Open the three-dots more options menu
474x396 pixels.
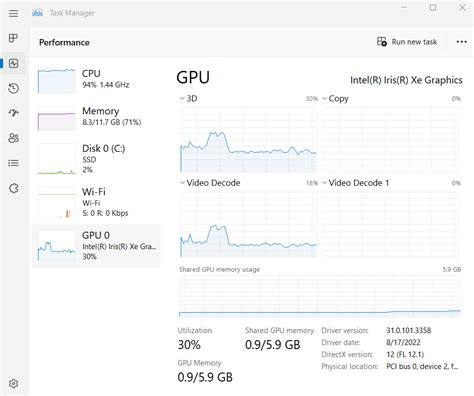461,42
